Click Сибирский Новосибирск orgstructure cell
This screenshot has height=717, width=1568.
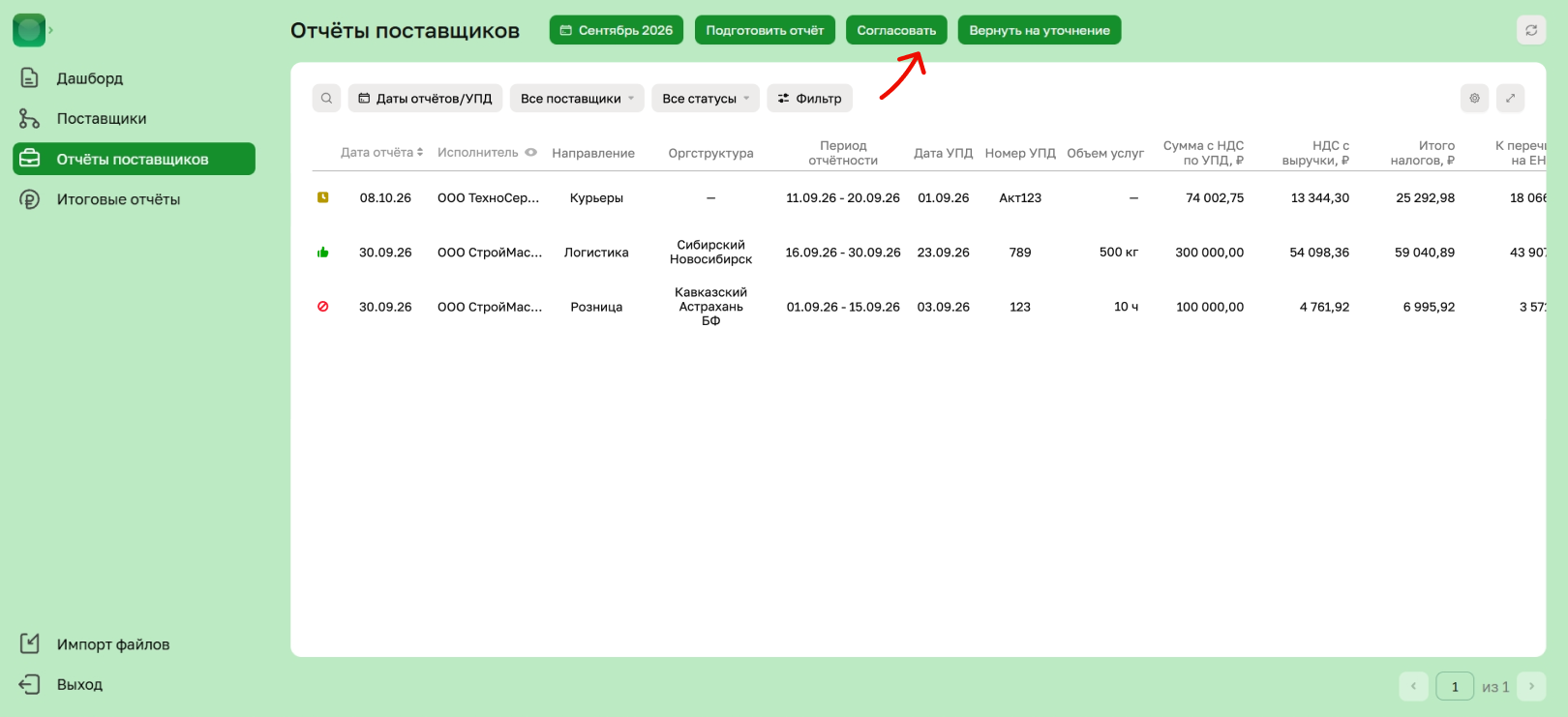tap(711, 253)
